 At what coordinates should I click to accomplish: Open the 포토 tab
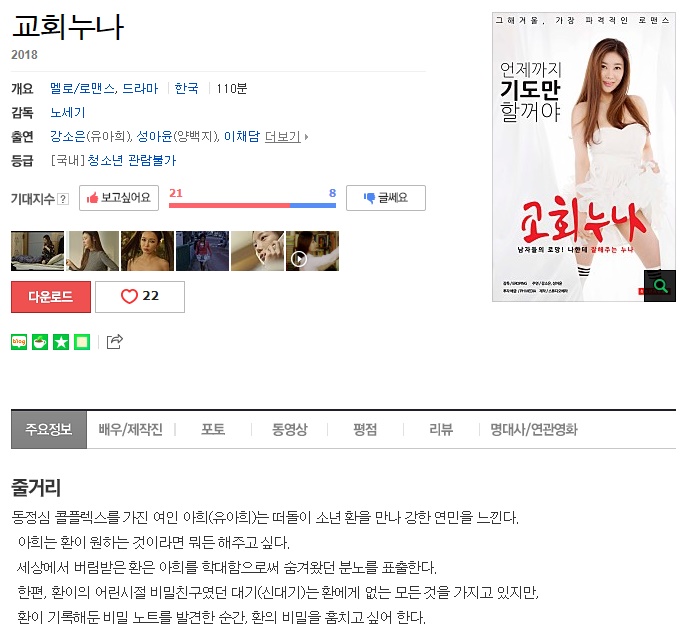click(213, 429)
